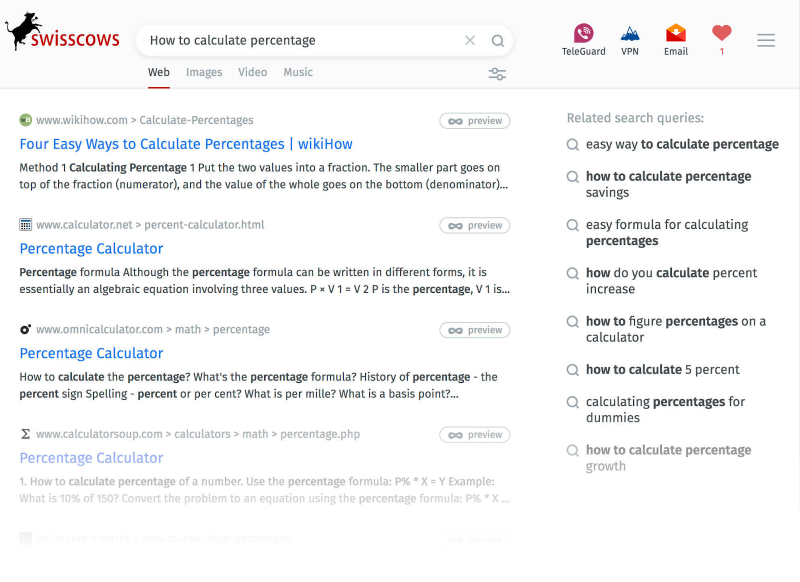Select 'how to calculate 5 percent' query
The height and width of the screenshot is (582, 800).
(x=662, y=369)
